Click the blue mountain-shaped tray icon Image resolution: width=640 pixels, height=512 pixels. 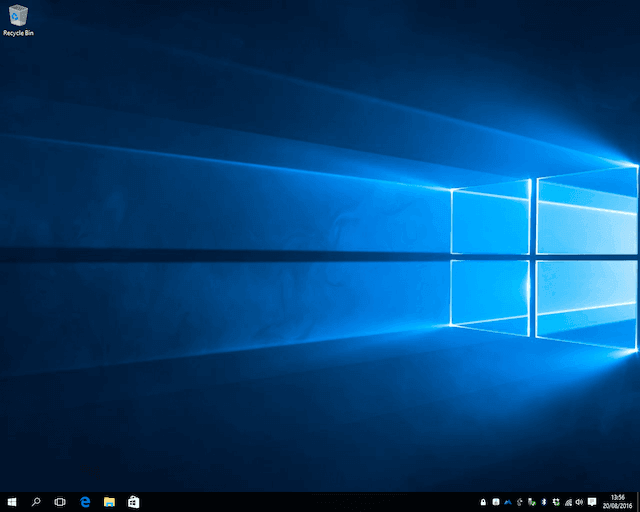click(x=508, y=502)
